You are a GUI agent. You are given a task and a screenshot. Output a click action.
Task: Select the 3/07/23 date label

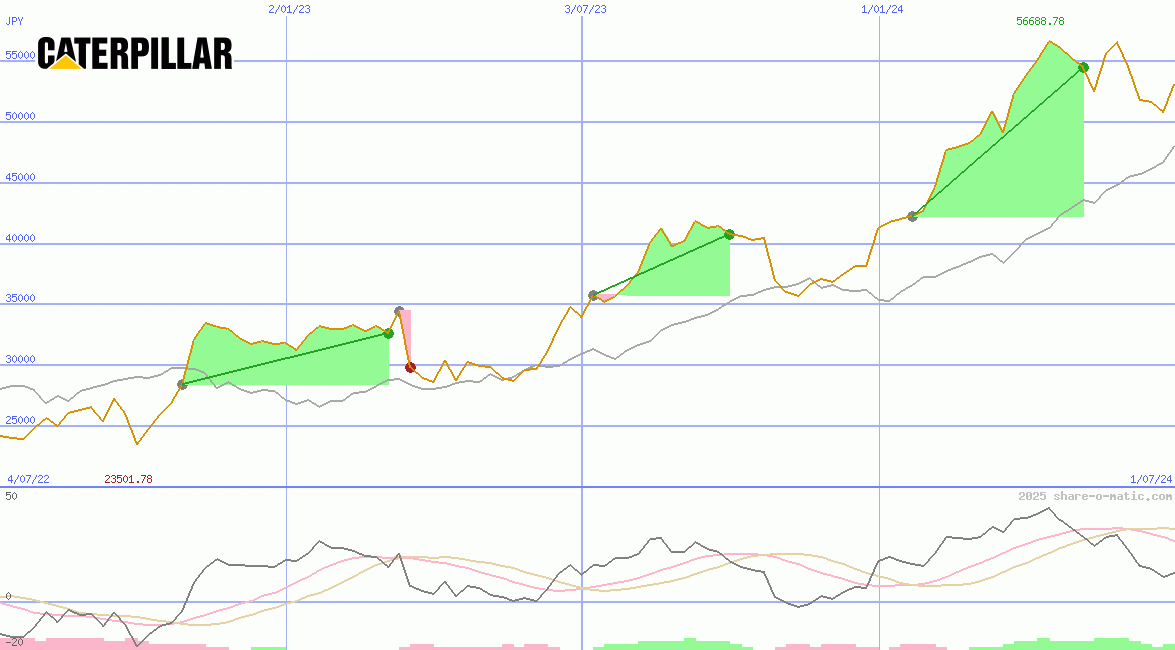(x=585, y=9)
